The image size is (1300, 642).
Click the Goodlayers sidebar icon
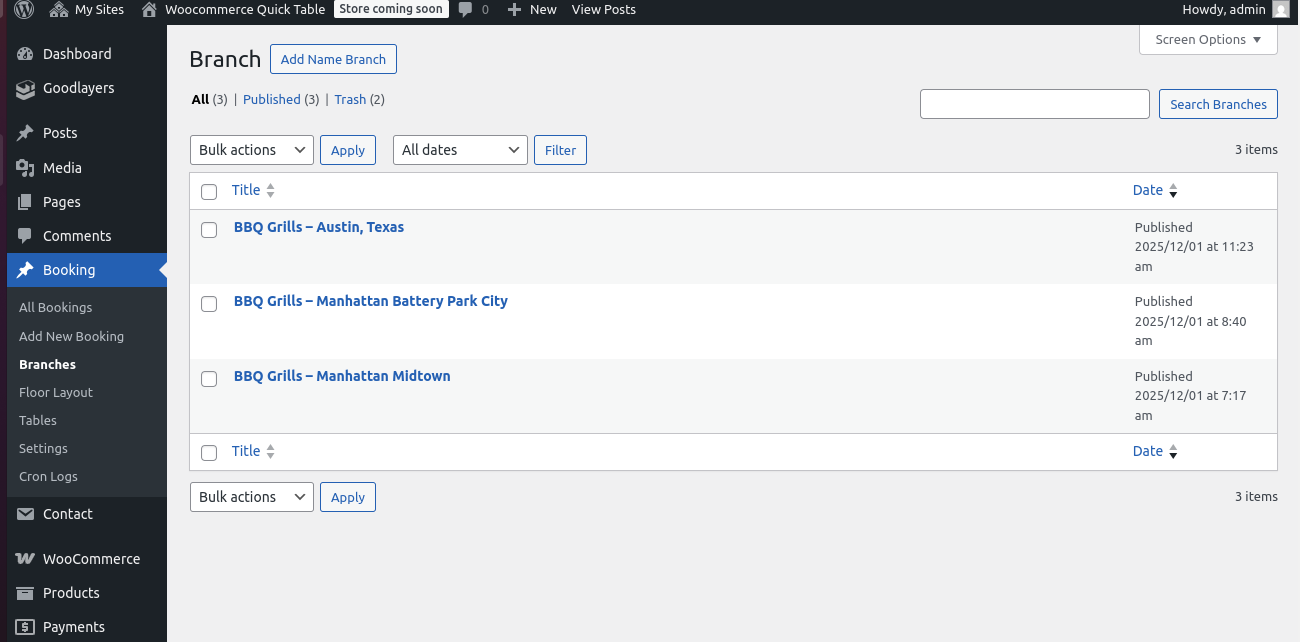25,89
